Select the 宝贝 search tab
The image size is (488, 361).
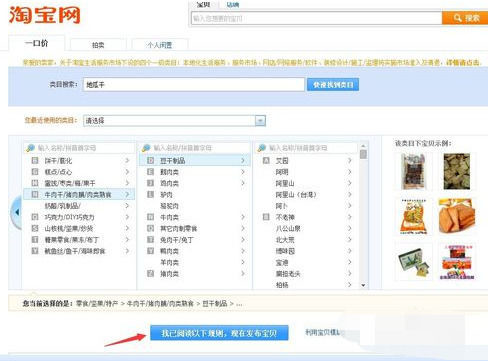pyautogui.click(x=203, y=4)
